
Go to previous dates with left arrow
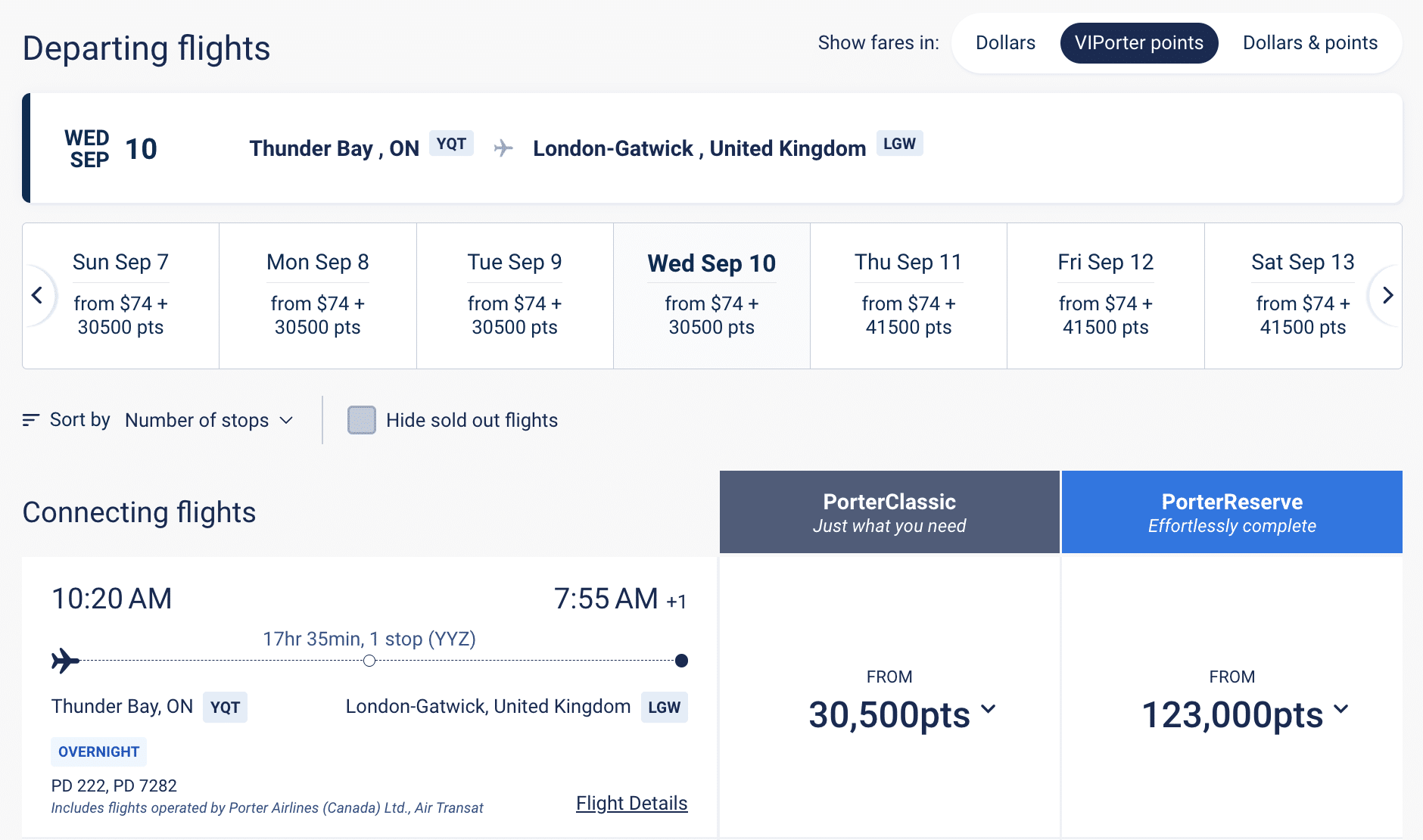[37, 295]
